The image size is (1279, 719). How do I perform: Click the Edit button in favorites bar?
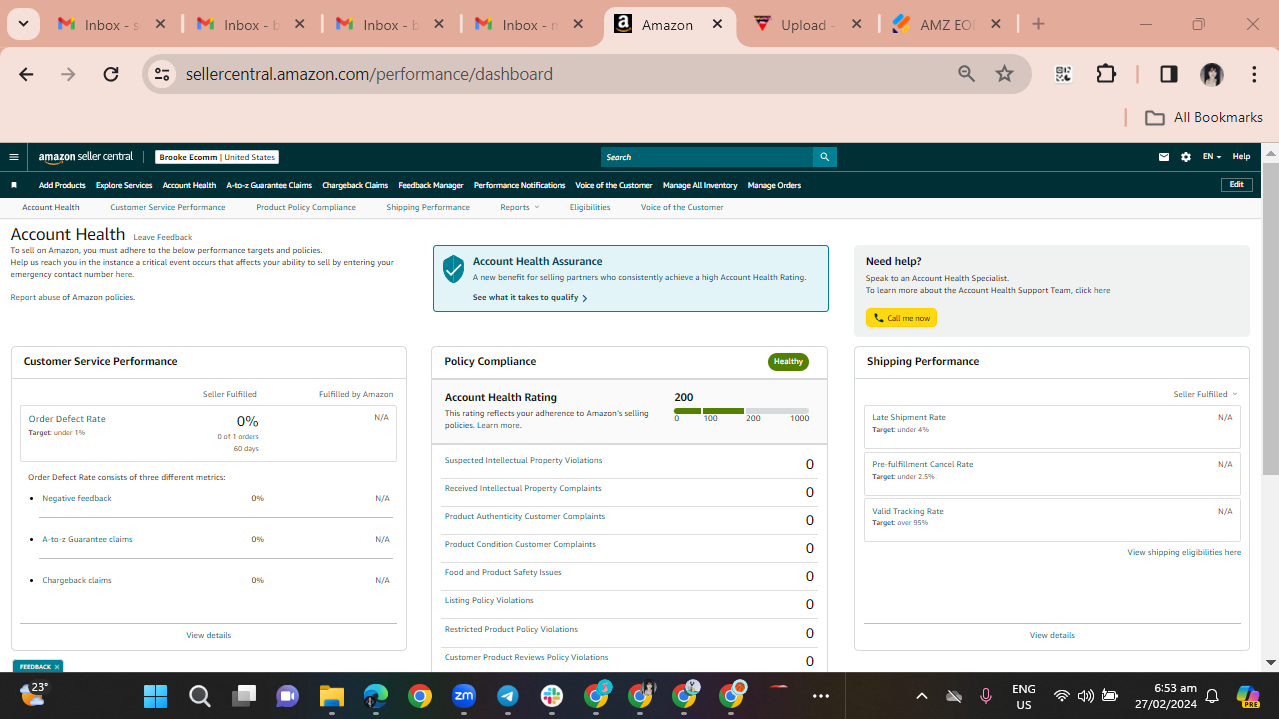pyautogui.click(x=1237, y=185)
